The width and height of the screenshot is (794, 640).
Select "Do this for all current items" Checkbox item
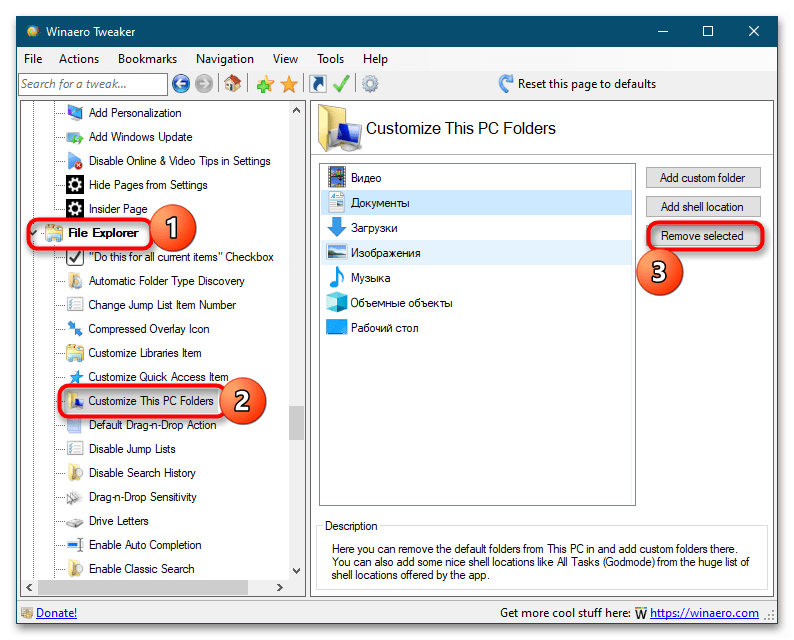(180, 257)
